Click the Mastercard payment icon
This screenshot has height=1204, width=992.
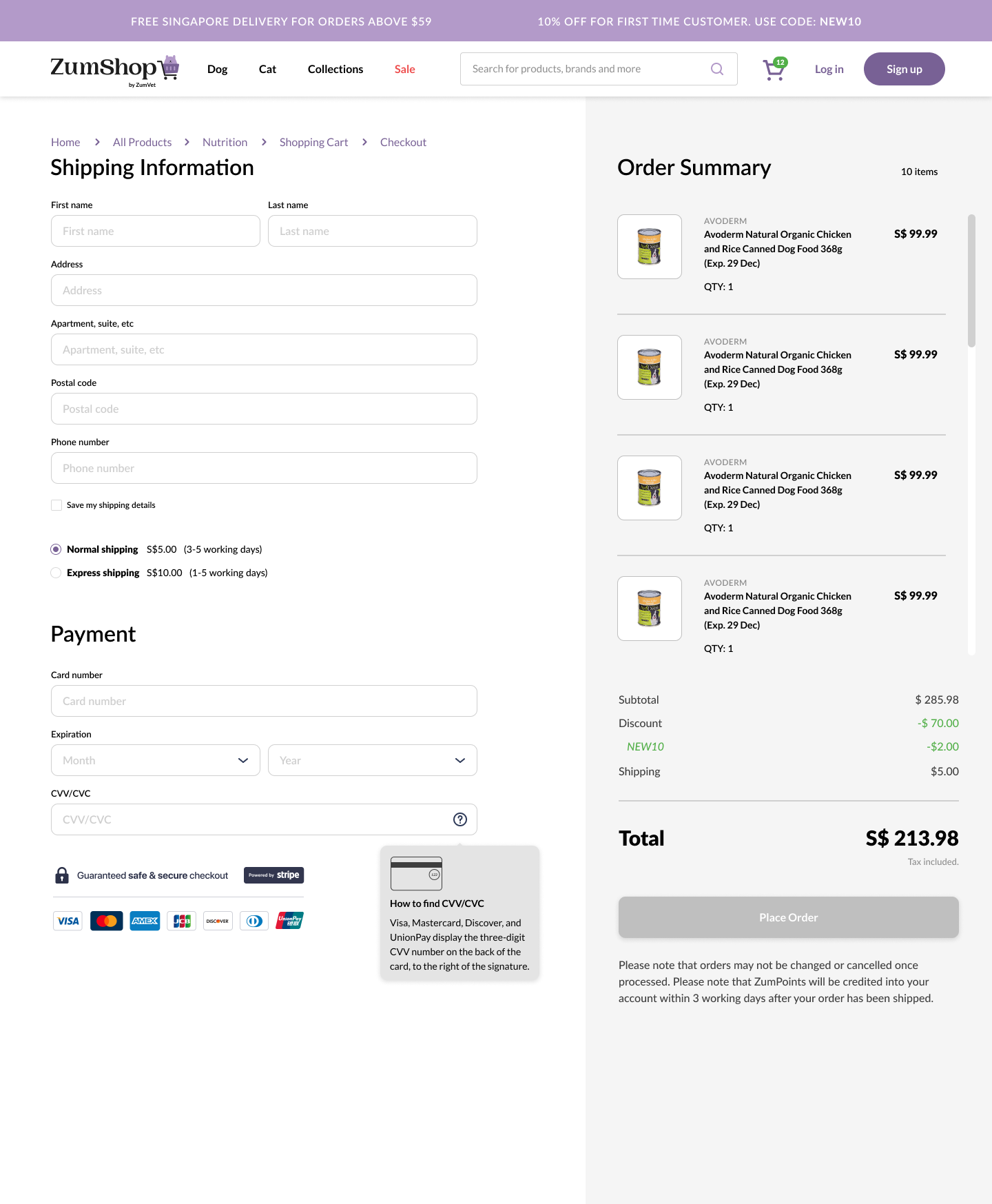pyautogui.click(x=107, y=921)
